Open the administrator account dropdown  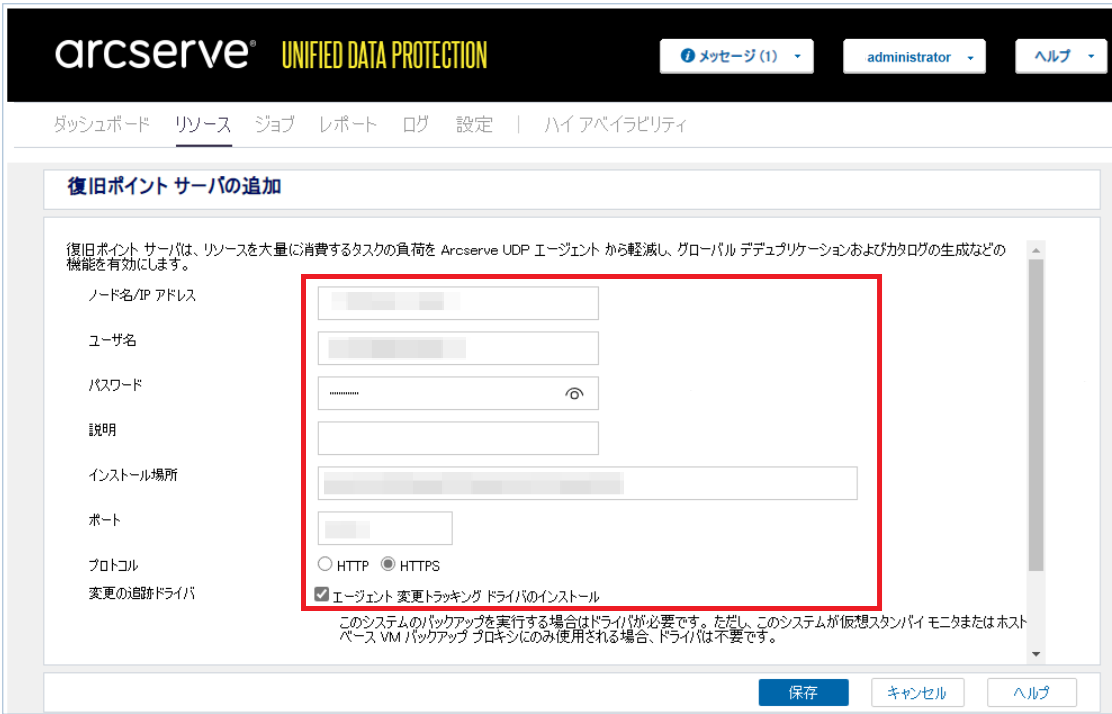[914, 57]
